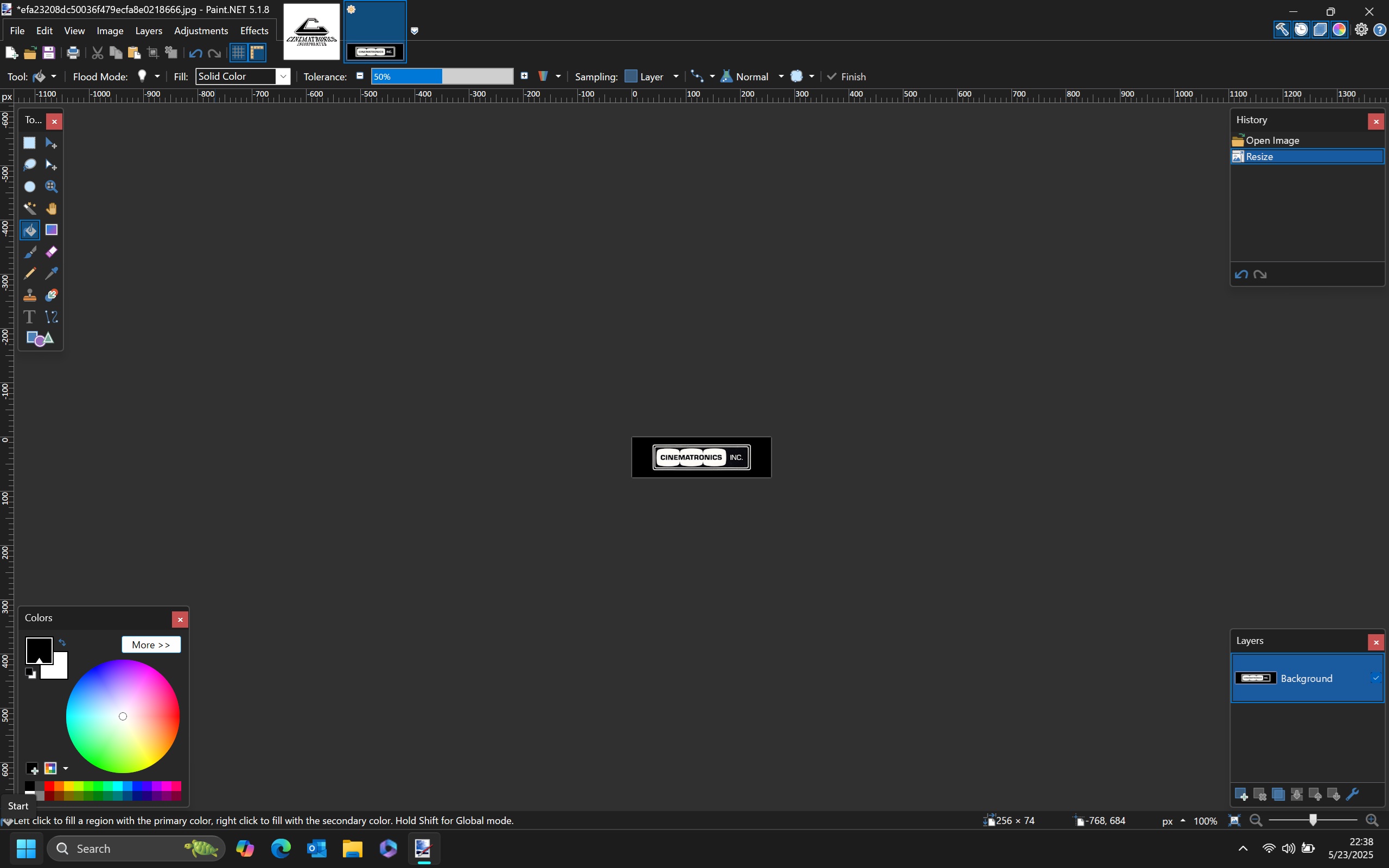
Task: Toggle the pixel grid button
Action: pyautogui.click(x=238, y=53)
